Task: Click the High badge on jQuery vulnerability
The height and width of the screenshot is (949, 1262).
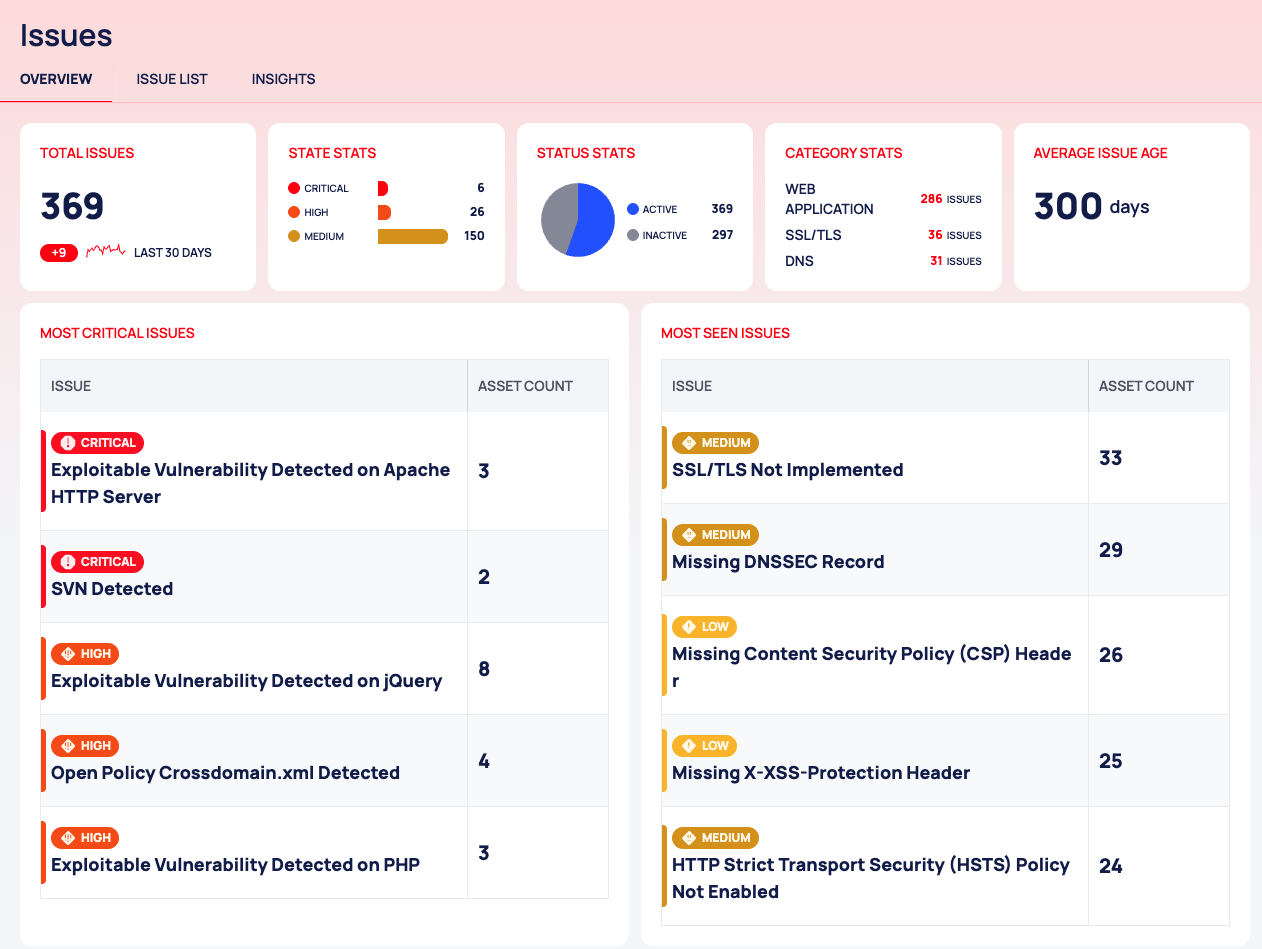Action: pos(85,654)
